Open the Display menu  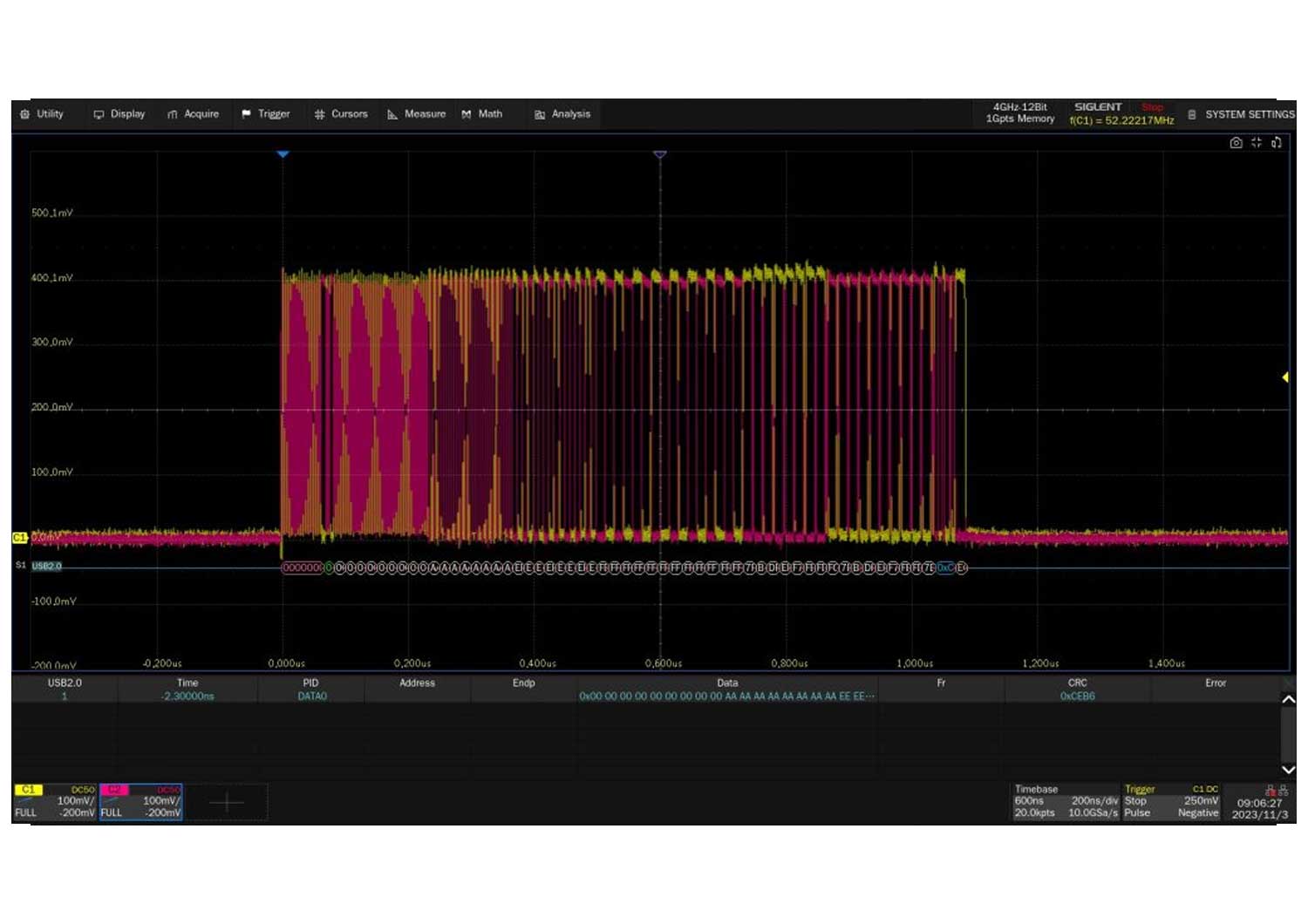point(119,114)
